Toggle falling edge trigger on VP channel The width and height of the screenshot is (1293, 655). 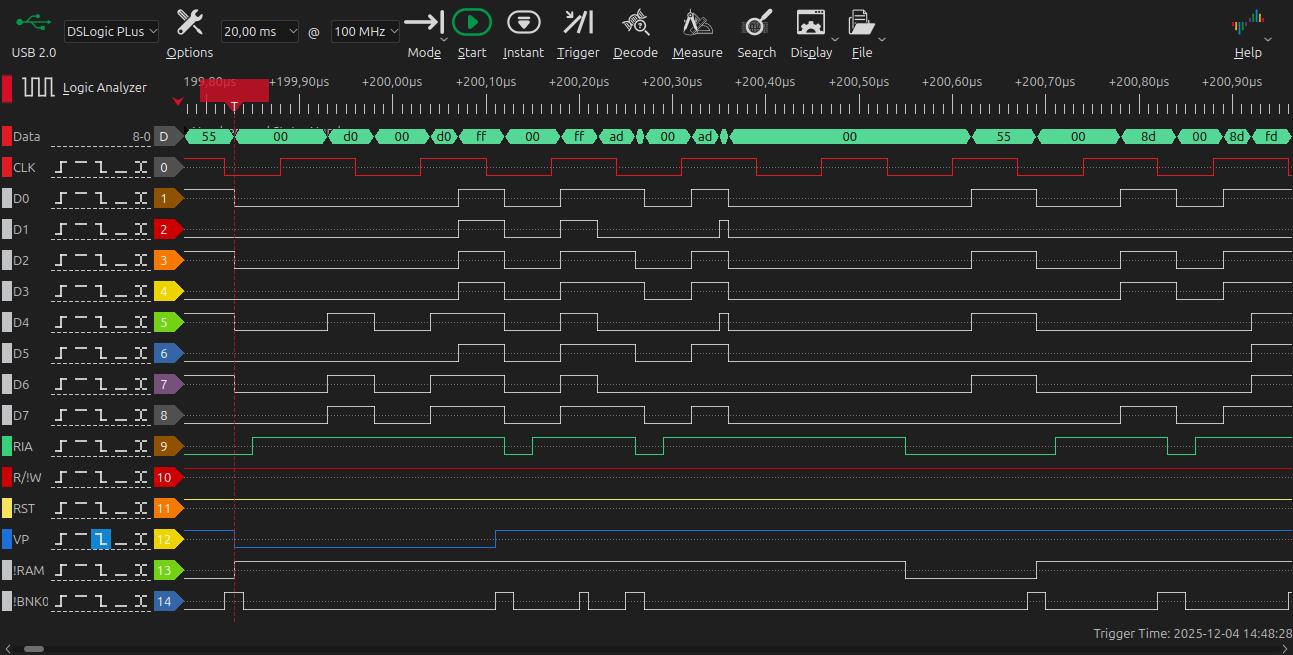(x=101, y=540)
